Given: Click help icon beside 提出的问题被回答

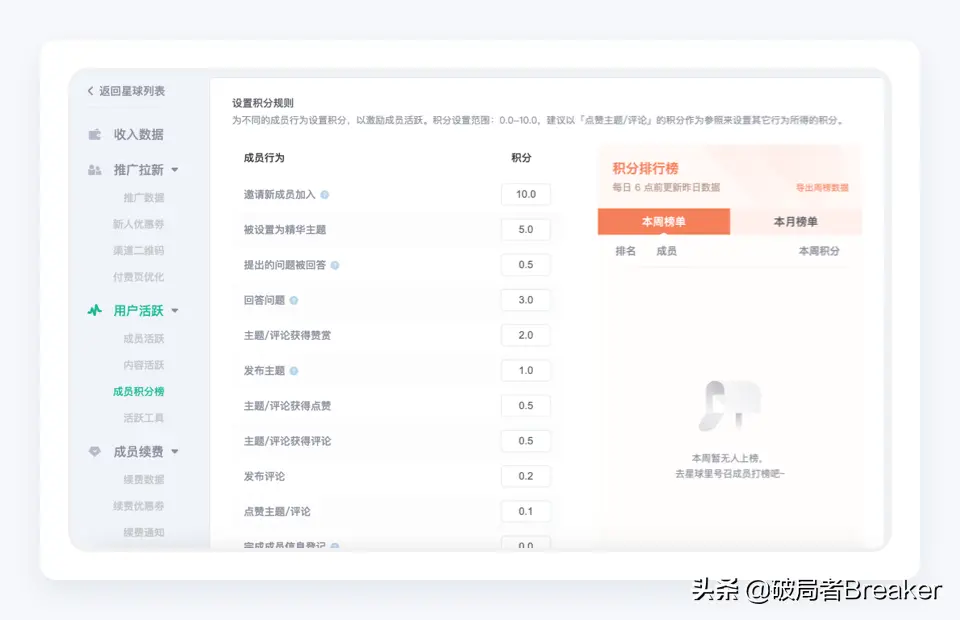Looking at the screenshot, I should tap(335, 265).
